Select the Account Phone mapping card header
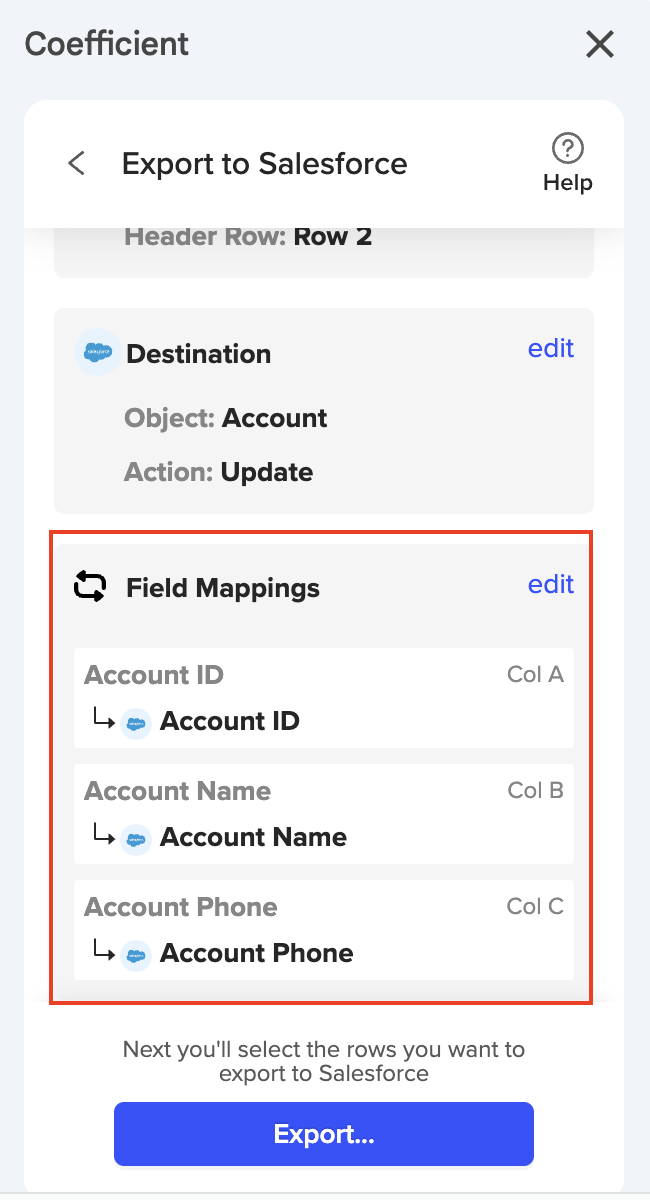The width and height of the screenshot is (650, 1200). tap(181, 907)
